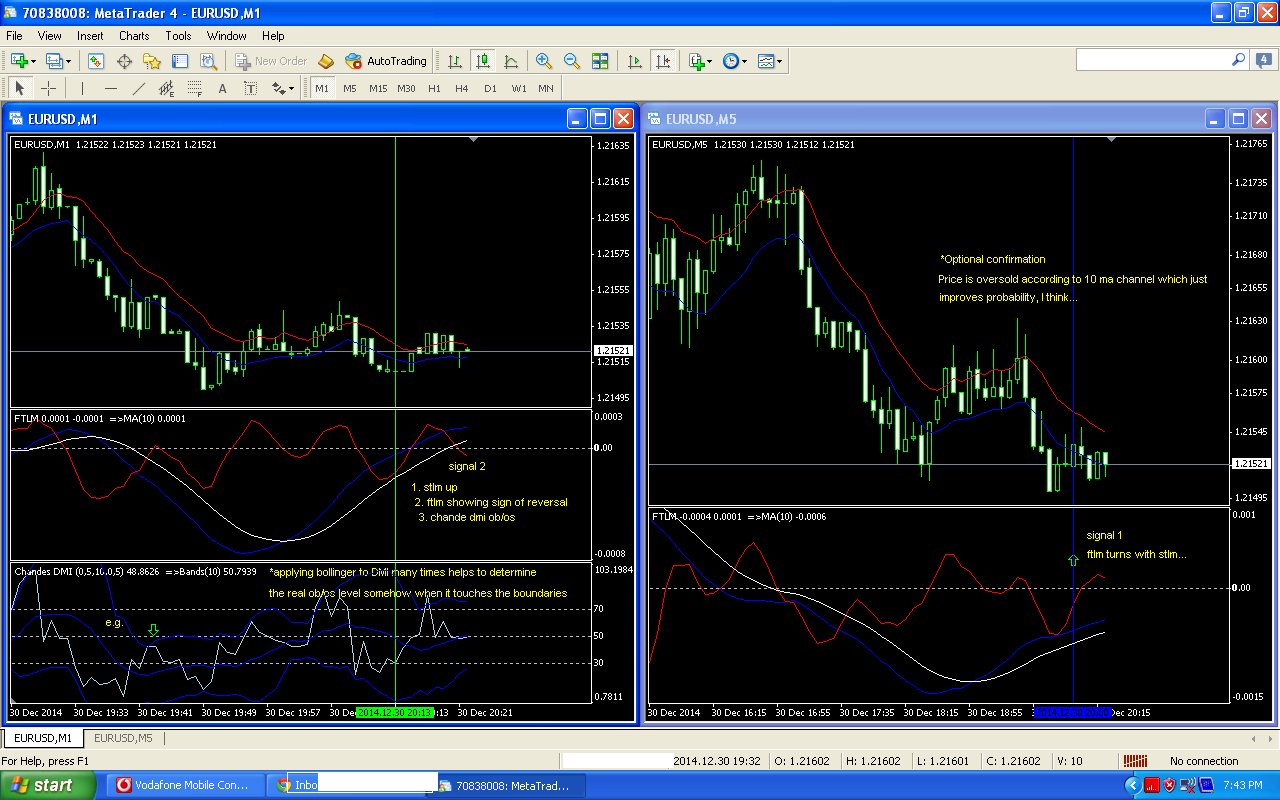The width and height of the screenshot is (1280, 800).
Task: Switch timeframe to M1
Action: 322,88
